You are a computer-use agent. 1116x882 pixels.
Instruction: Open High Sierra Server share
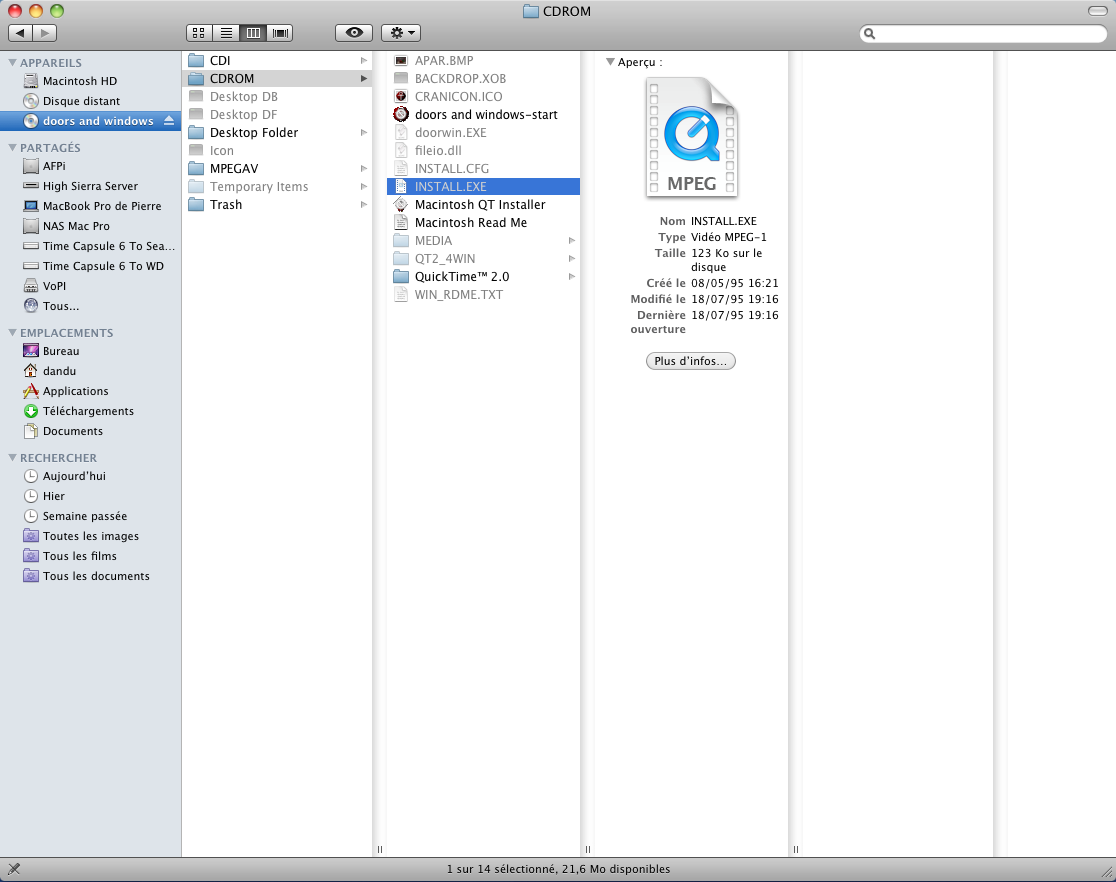pos(90,186)
